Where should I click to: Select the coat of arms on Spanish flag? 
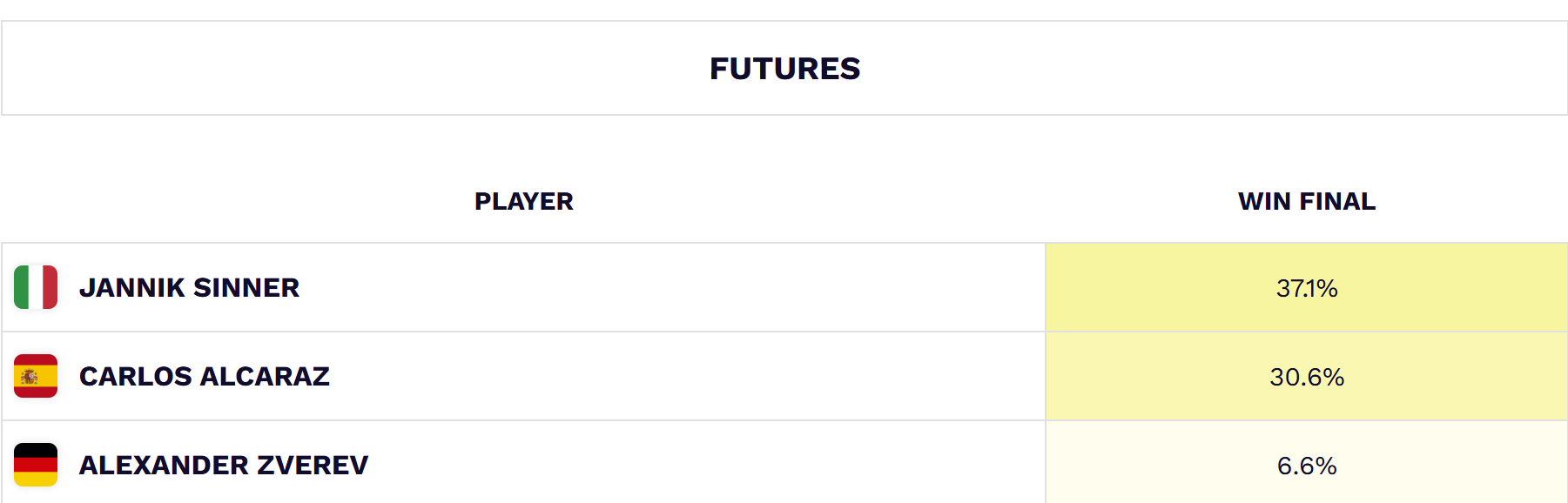30,377
